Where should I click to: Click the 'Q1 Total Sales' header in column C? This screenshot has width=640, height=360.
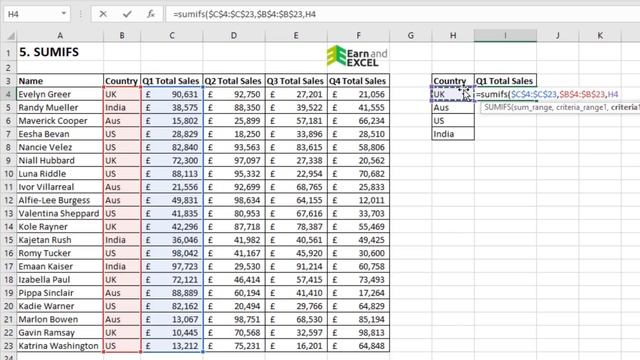click(172, 81)
